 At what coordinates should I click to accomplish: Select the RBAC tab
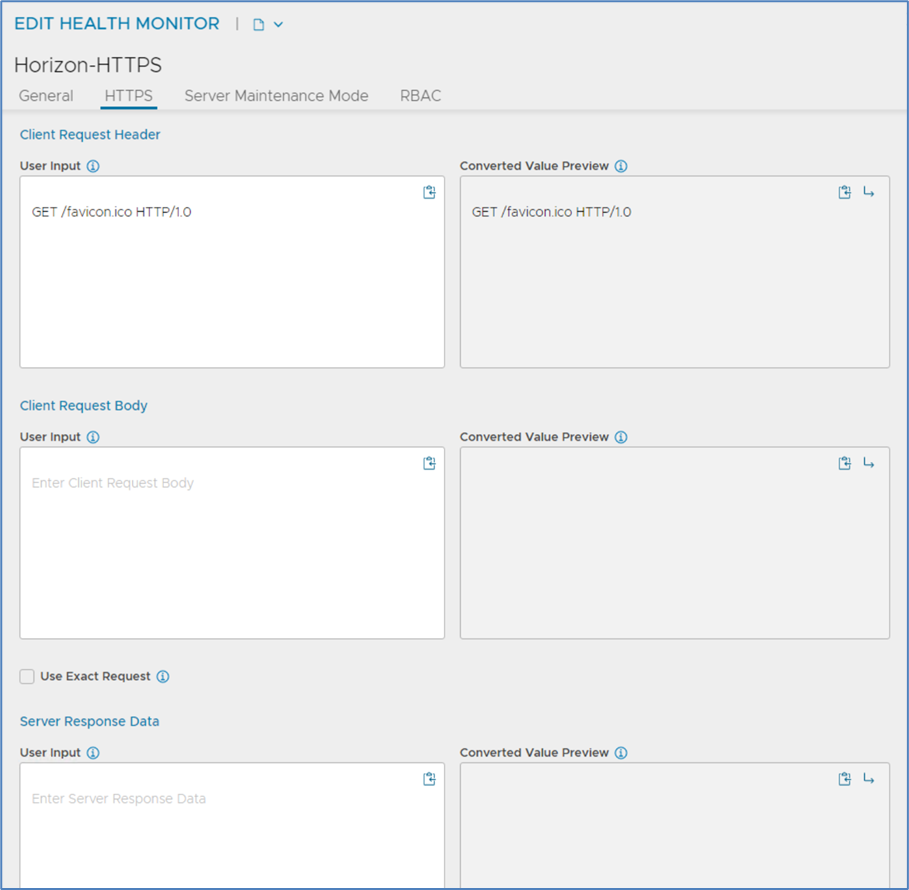click(x=420, y=96)
